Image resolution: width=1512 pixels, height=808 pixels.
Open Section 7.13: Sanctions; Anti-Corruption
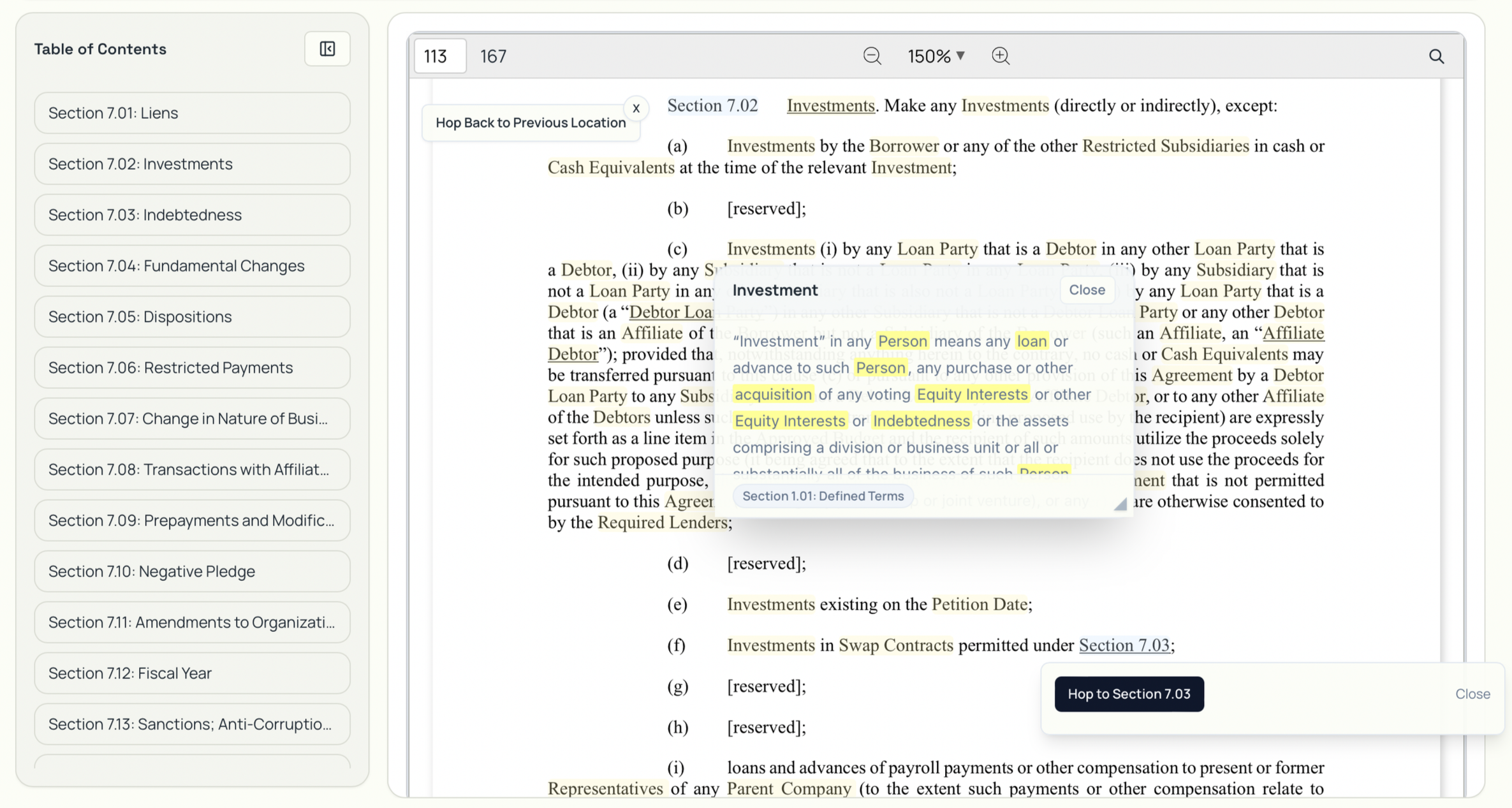click(x=191, y=724)
